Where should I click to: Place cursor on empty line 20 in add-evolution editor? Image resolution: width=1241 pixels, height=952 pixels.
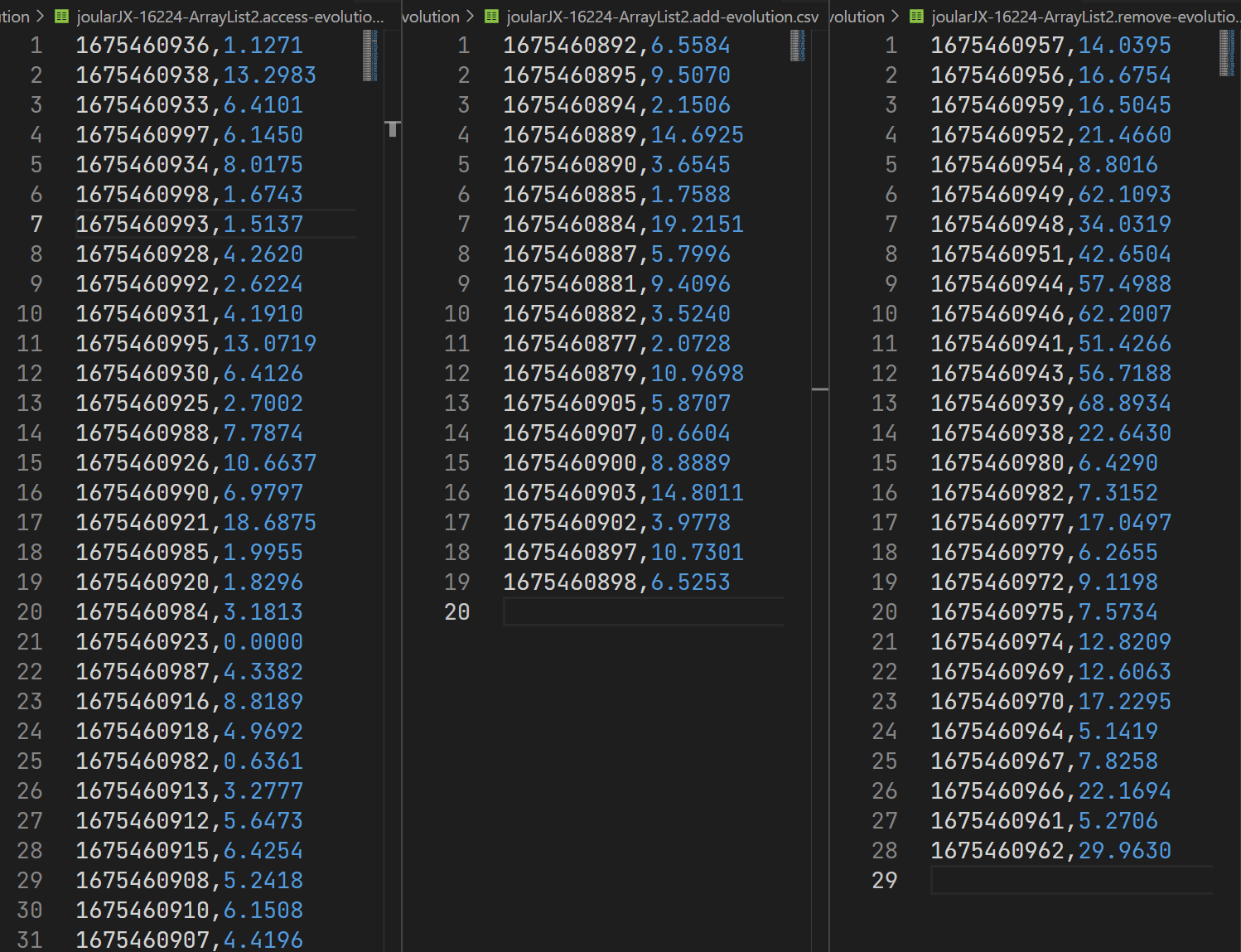coord(643,612)
